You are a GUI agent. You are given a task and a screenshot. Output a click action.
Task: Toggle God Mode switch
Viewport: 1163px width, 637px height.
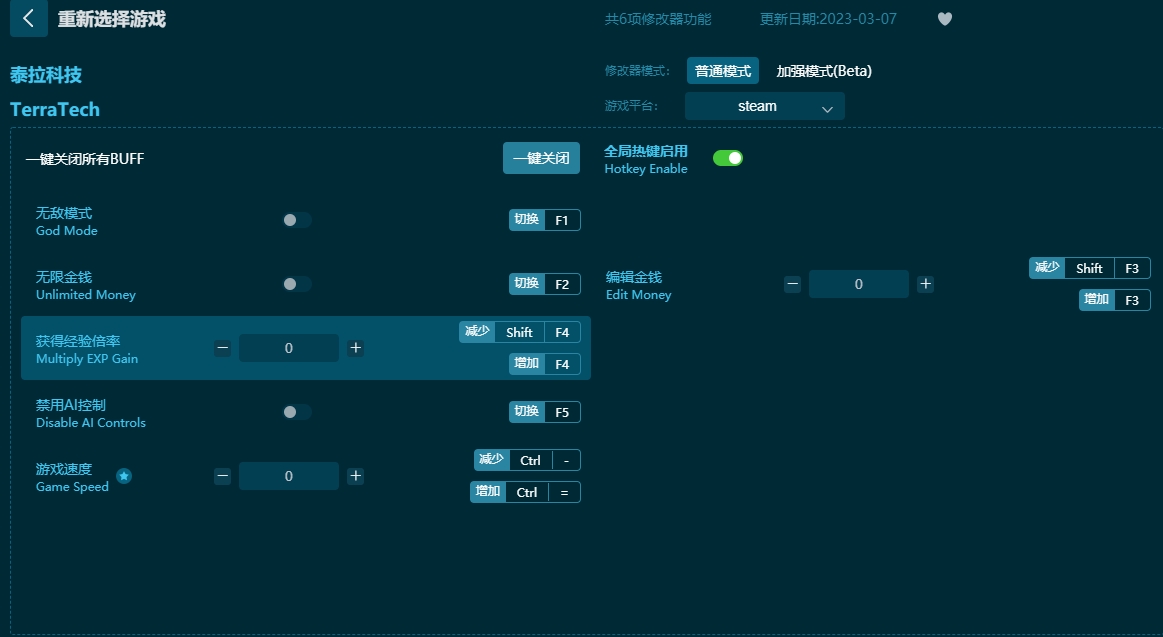296,220
